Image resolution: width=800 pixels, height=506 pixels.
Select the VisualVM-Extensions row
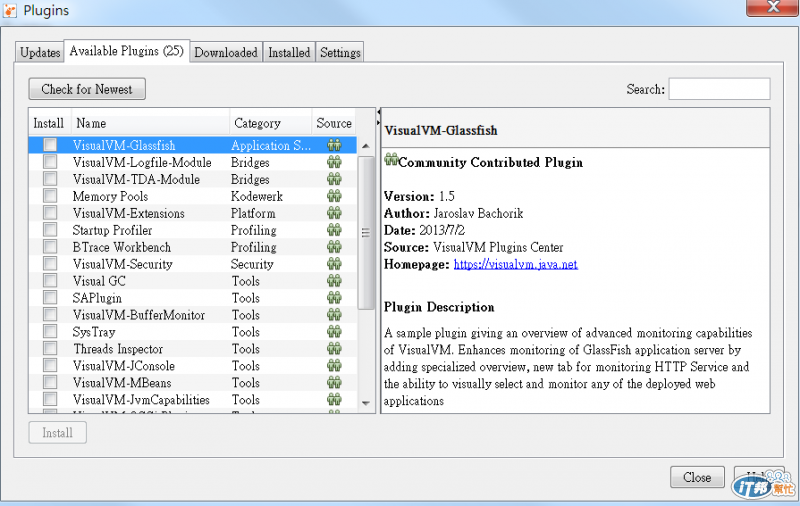click(x=193, y=213)
